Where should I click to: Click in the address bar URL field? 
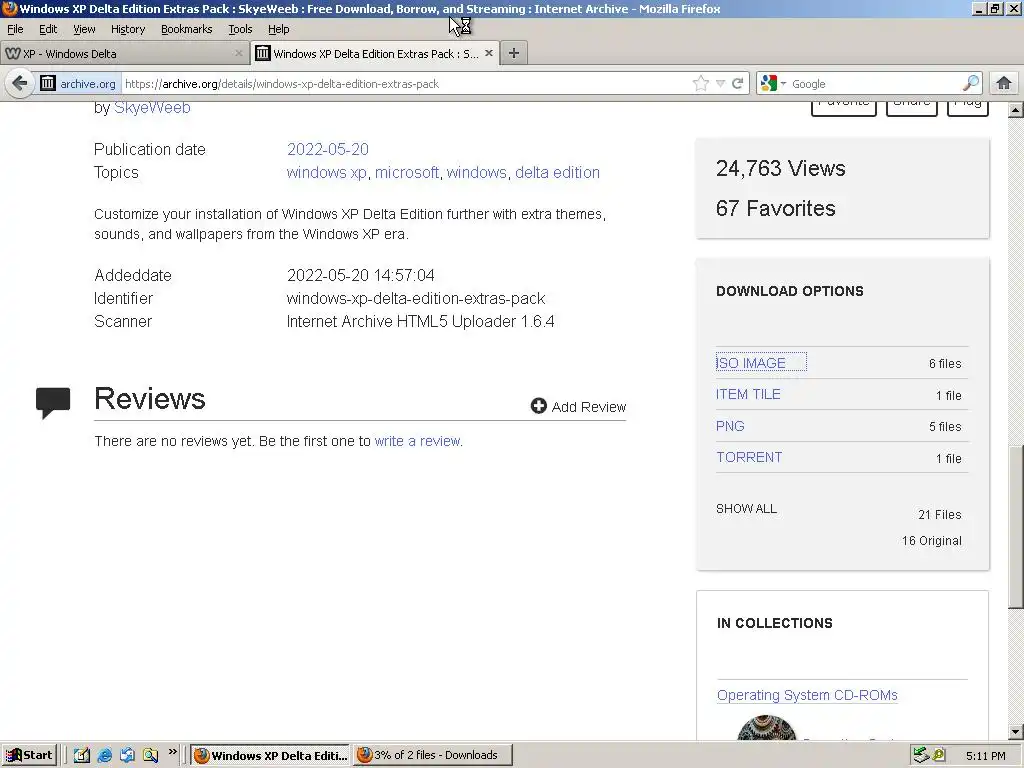point(405,84)
